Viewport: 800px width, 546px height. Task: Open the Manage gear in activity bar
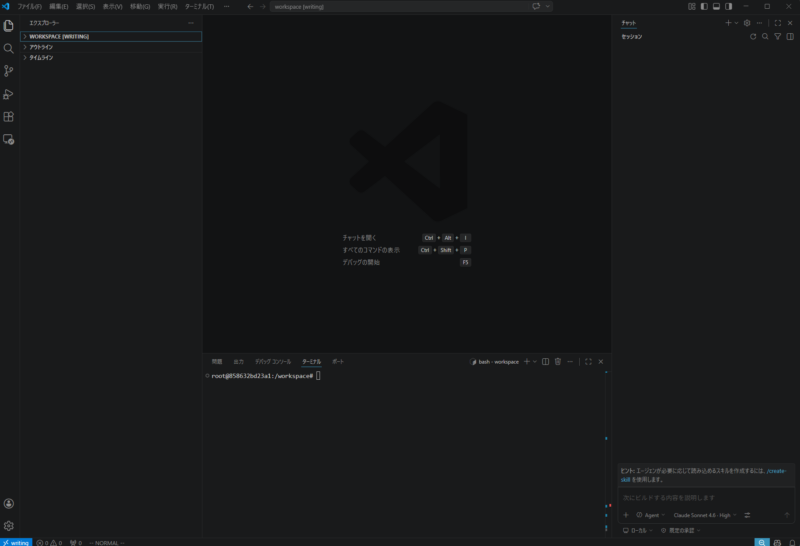click(x=9, y=526)
